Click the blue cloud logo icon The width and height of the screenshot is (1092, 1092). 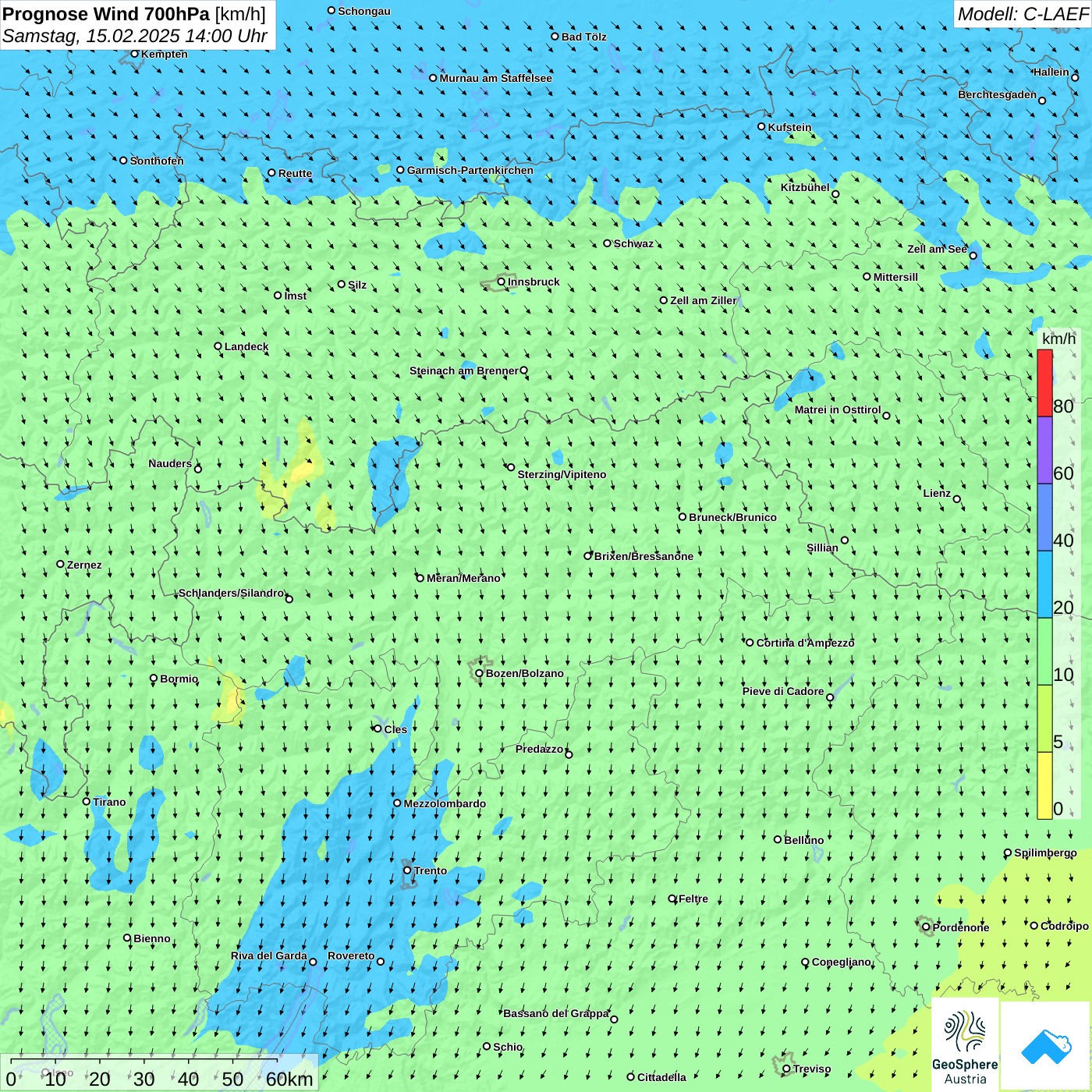(1046, 1046)
